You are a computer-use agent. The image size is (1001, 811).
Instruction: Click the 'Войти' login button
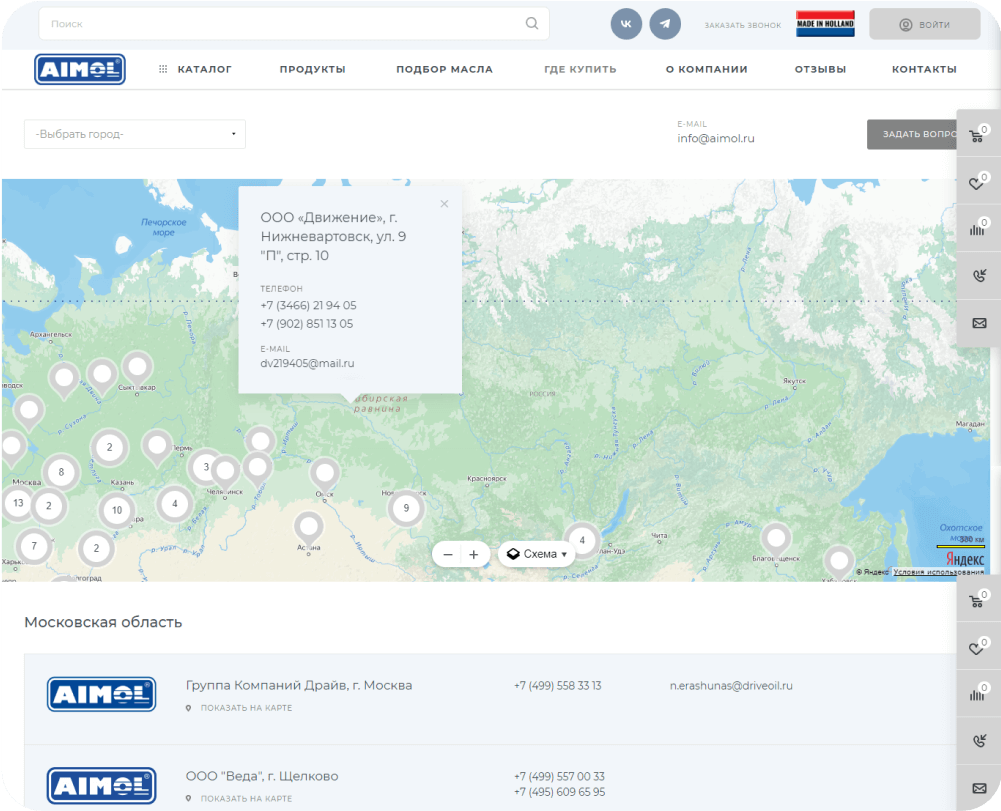(x=924, y=24)
